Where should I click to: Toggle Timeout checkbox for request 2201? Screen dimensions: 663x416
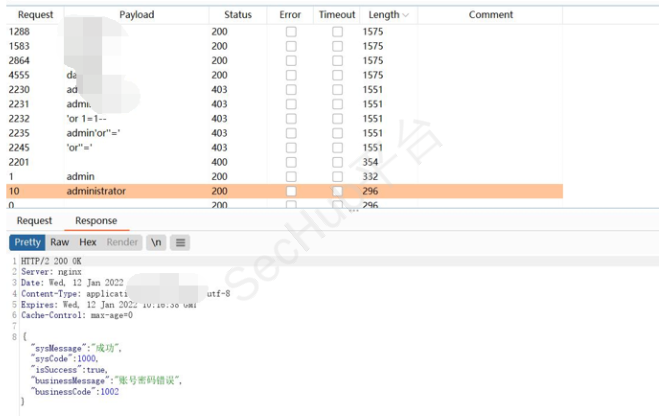(337, 162)
